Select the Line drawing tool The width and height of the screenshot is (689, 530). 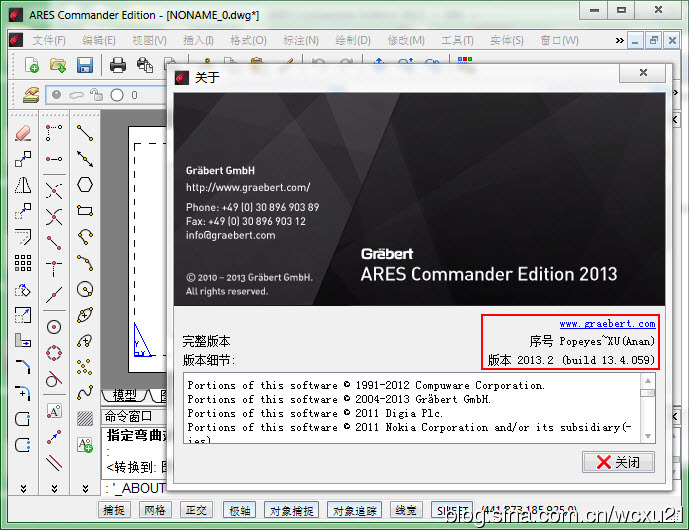click(85, 133)
